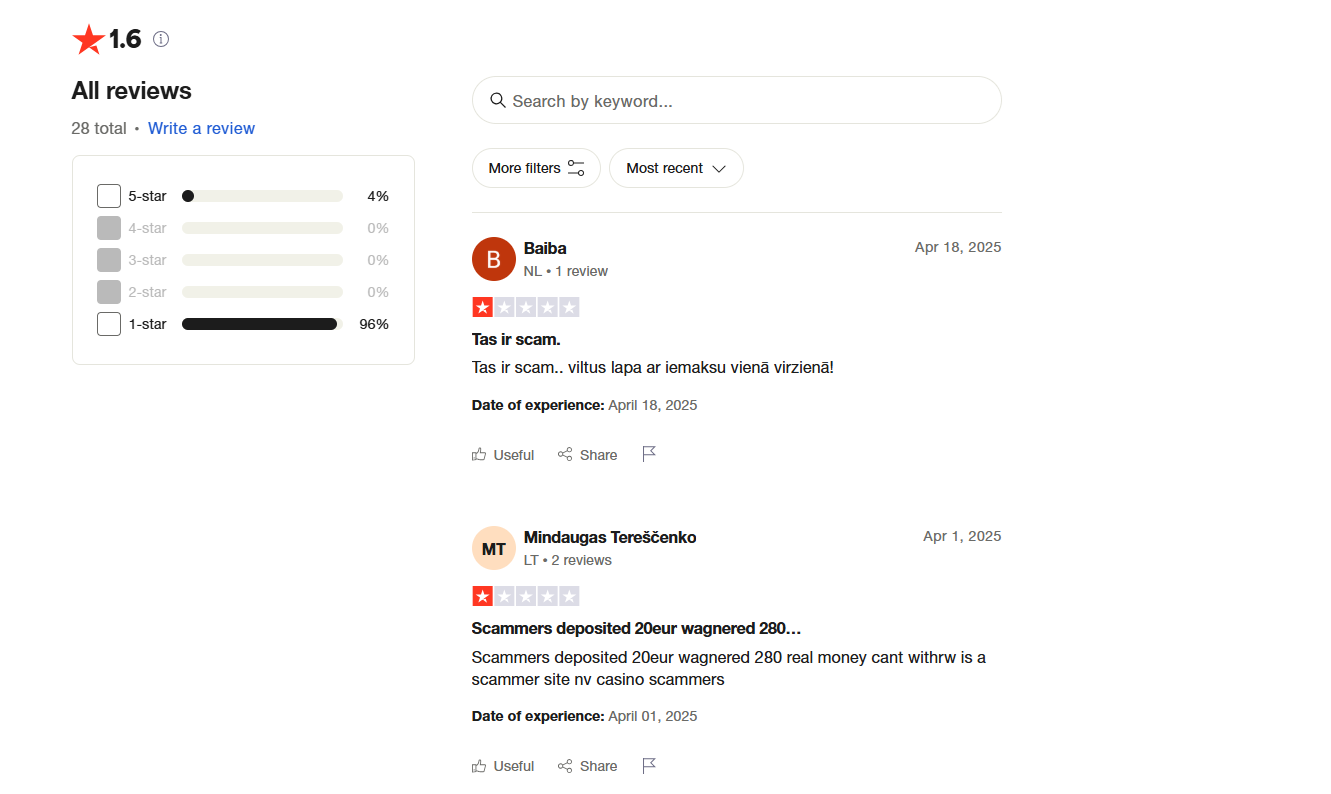This screenshot has width=1331, height=794.
Task: Click the Write a review link
Action: click(x=201, y=128)
